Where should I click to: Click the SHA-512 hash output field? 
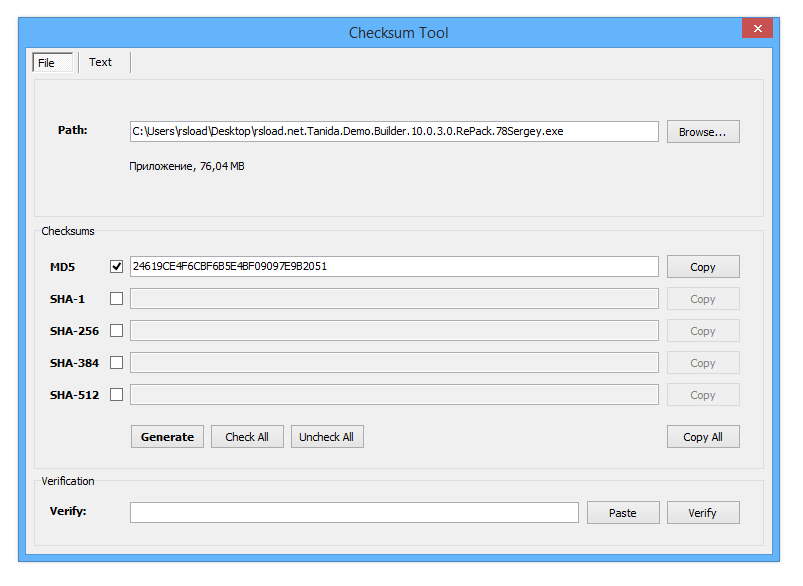[394, 395]
